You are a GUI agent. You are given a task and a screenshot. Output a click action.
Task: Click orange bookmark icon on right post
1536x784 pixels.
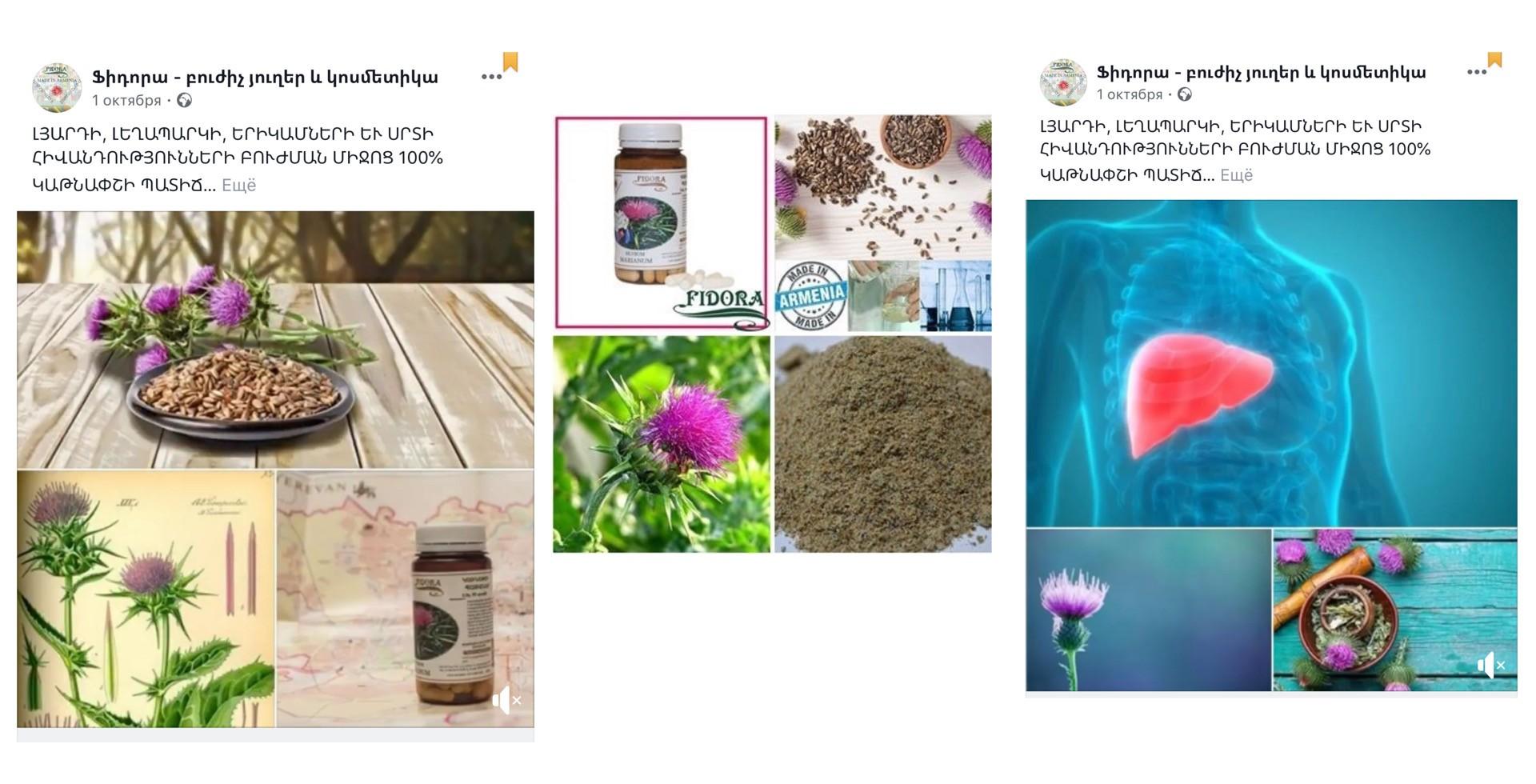[x=1494, y=60]
